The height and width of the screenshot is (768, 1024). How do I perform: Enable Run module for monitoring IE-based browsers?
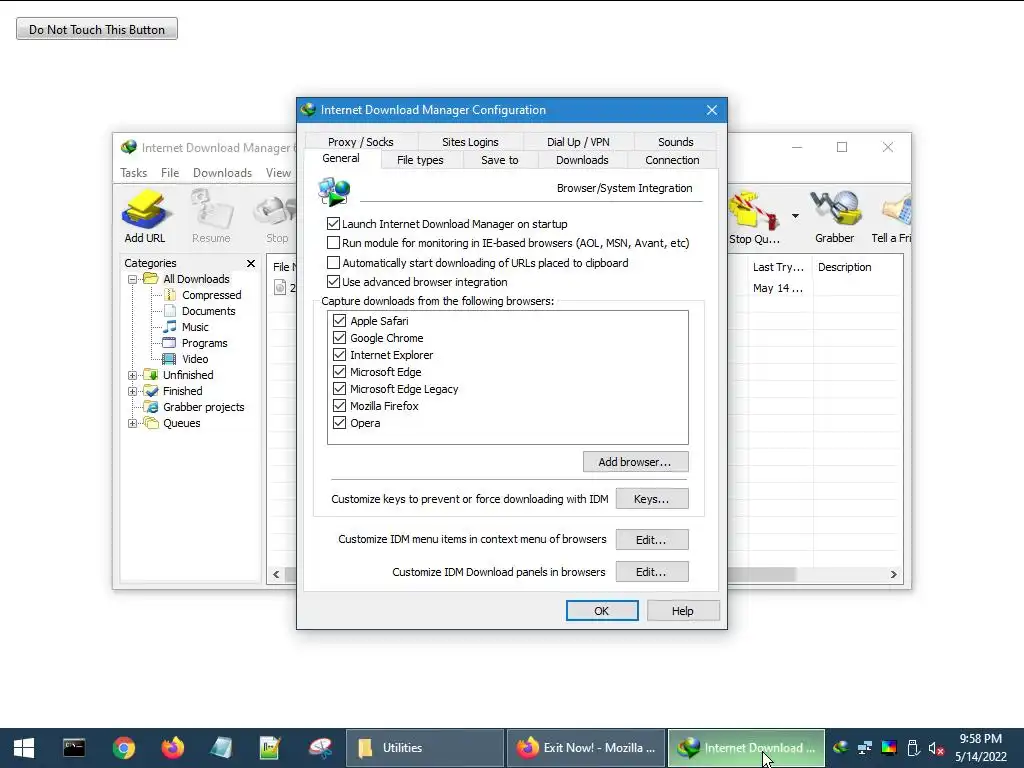[333, 243]
